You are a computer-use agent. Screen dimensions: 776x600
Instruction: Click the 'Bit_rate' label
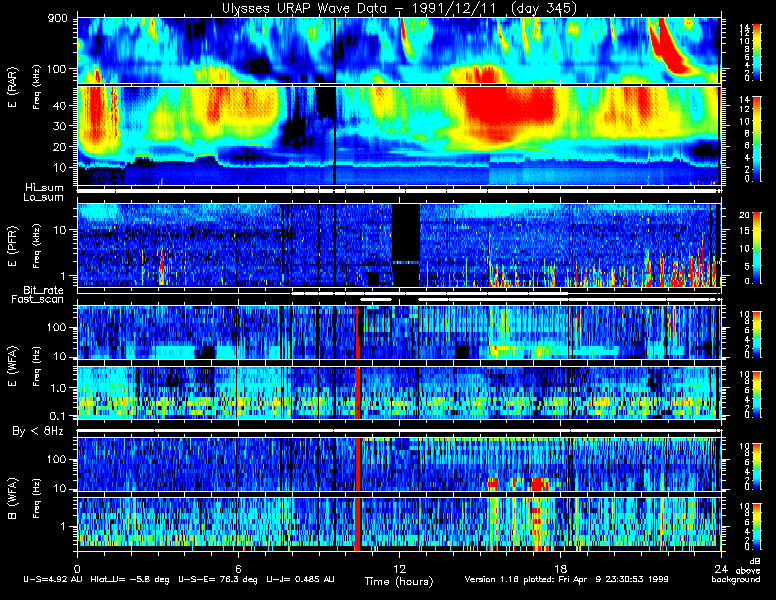pos(44,290)
